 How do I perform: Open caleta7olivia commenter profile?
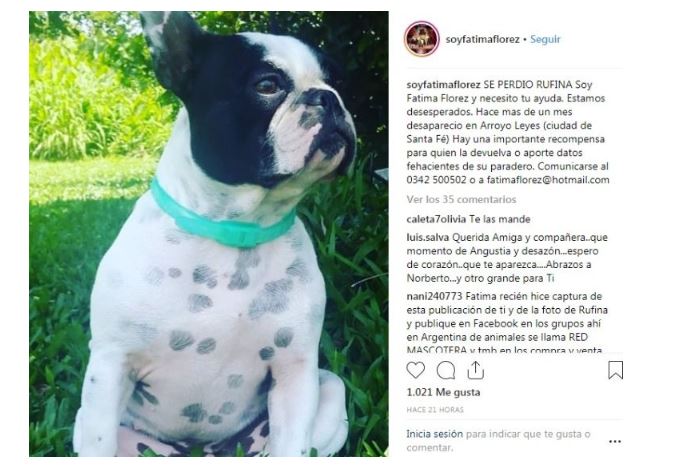[436, 219]
